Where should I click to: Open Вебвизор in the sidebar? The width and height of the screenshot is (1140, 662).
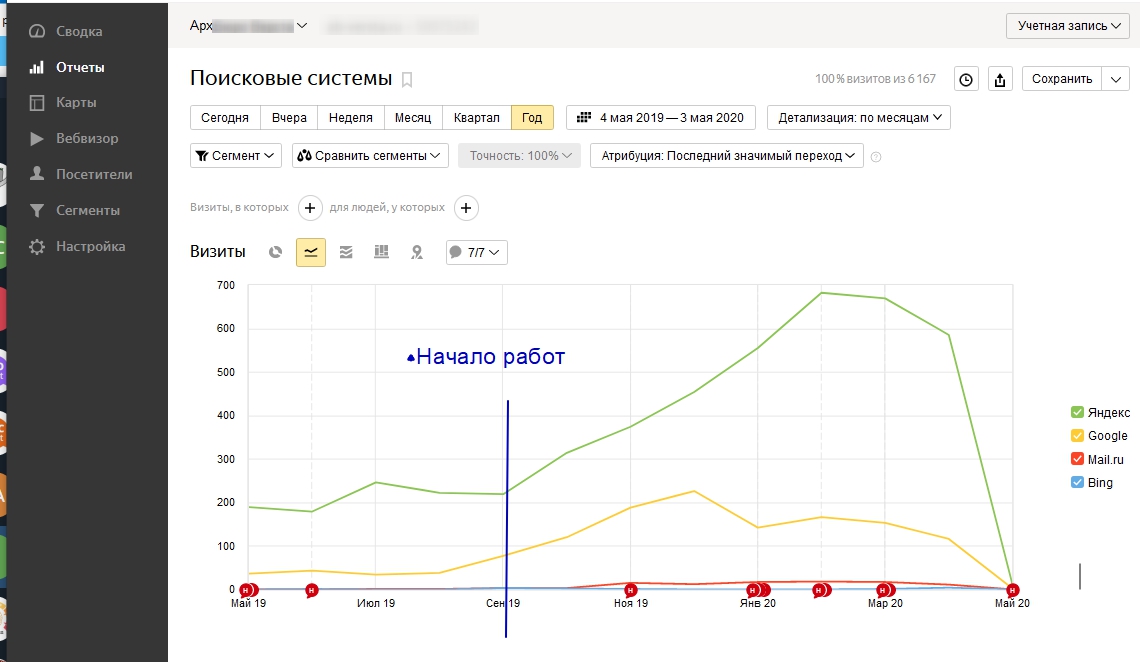pos(87,138)
